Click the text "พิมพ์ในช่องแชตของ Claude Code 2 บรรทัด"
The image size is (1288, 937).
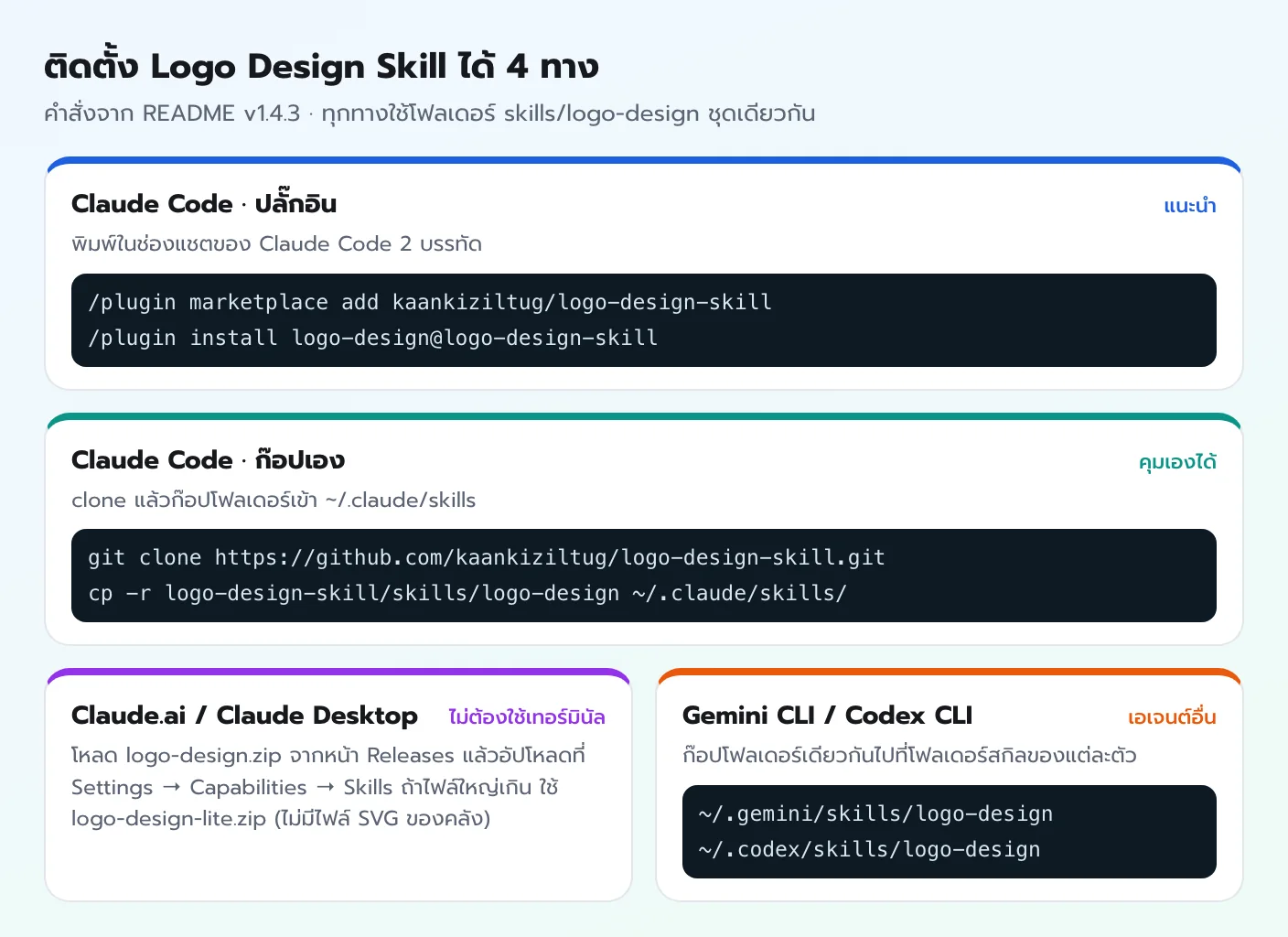(x=276, y=243)
